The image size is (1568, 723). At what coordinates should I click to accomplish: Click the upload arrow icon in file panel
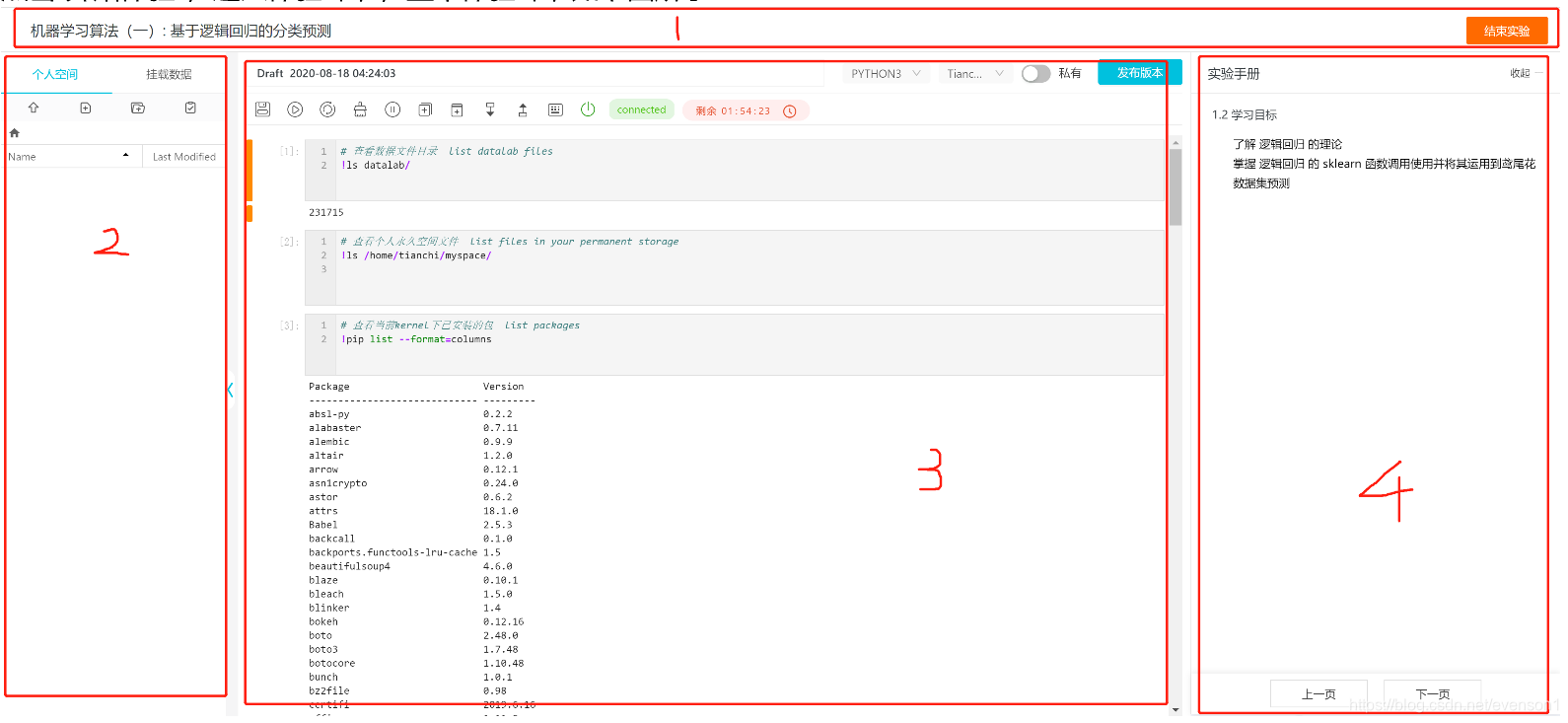tap(34, 108)
